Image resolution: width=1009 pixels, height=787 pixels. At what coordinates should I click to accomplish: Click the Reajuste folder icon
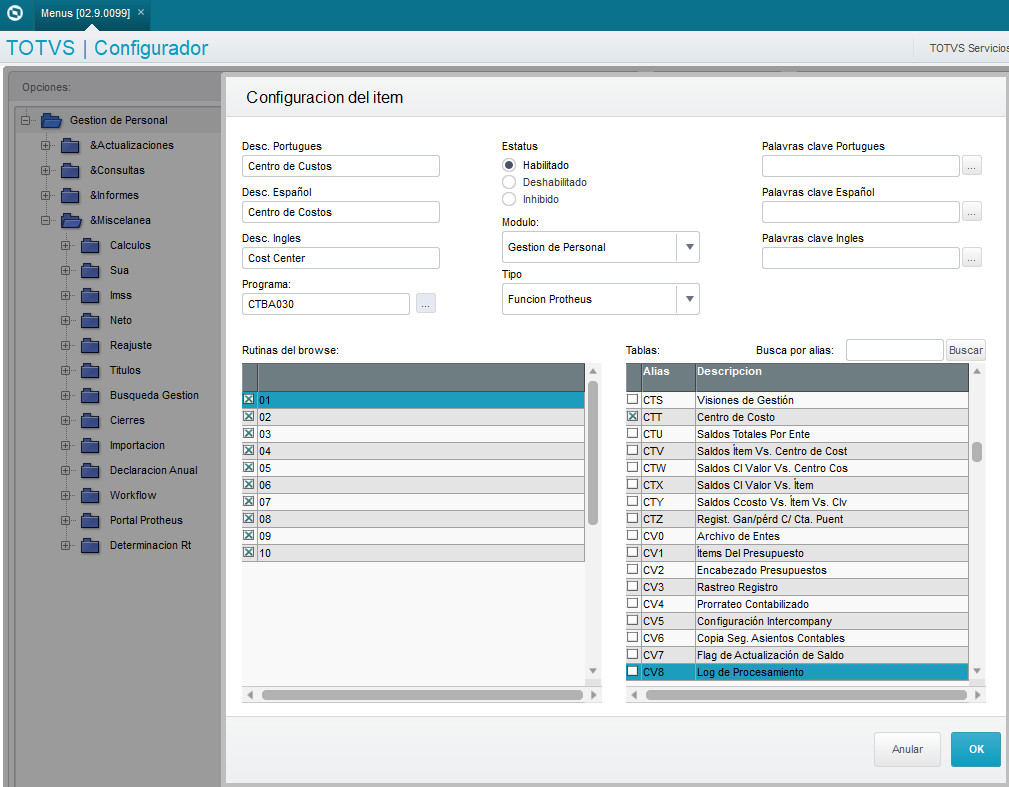point(90,346)
